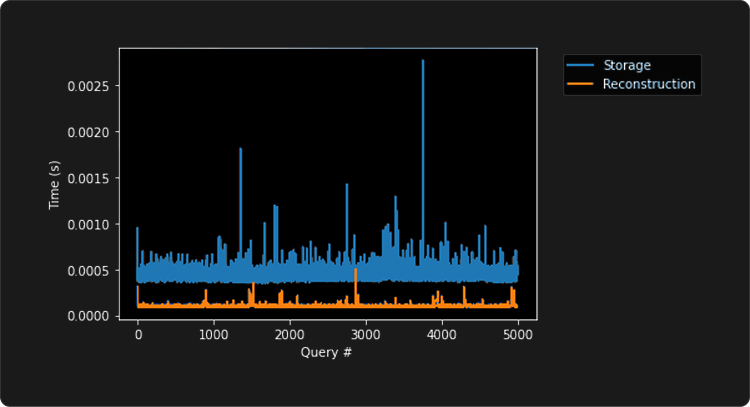Screen dimensions: 750x407
Task: Click the 5000 tick on the x-axis
Action: [x=518, y=334]
